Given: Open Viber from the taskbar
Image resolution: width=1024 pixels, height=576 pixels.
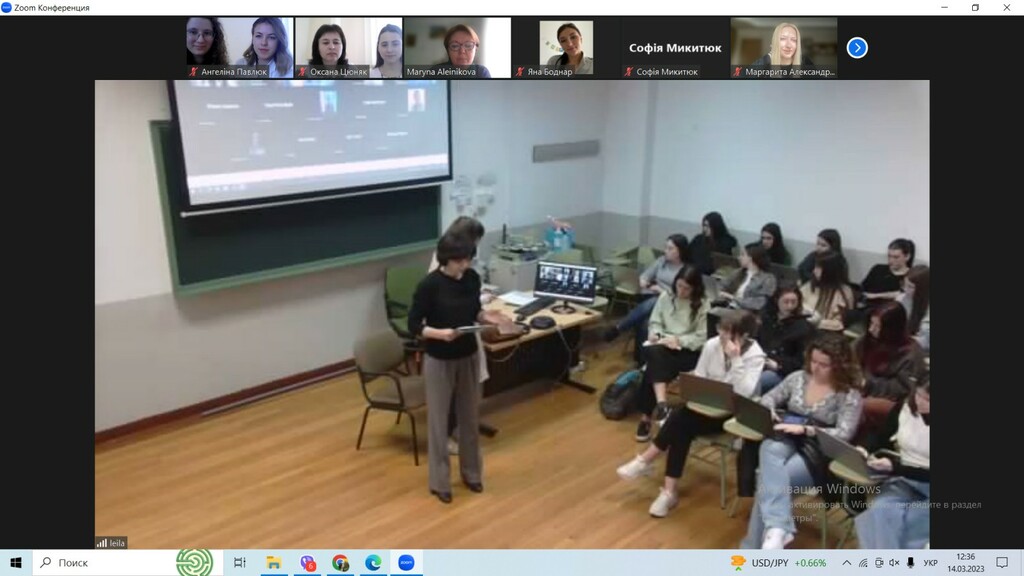Looking at the screenshot, I should pyautogui.click(x=307, y=563).
